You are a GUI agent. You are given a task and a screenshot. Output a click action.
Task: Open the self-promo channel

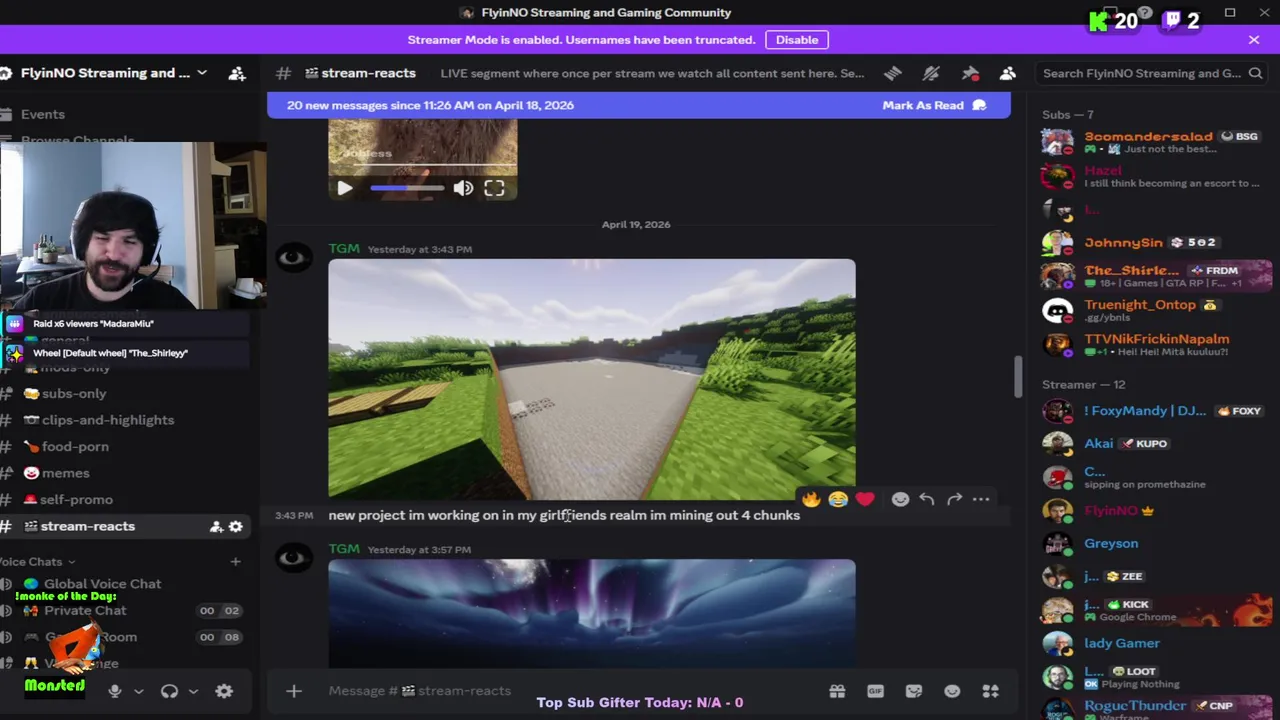click(77, 500)
